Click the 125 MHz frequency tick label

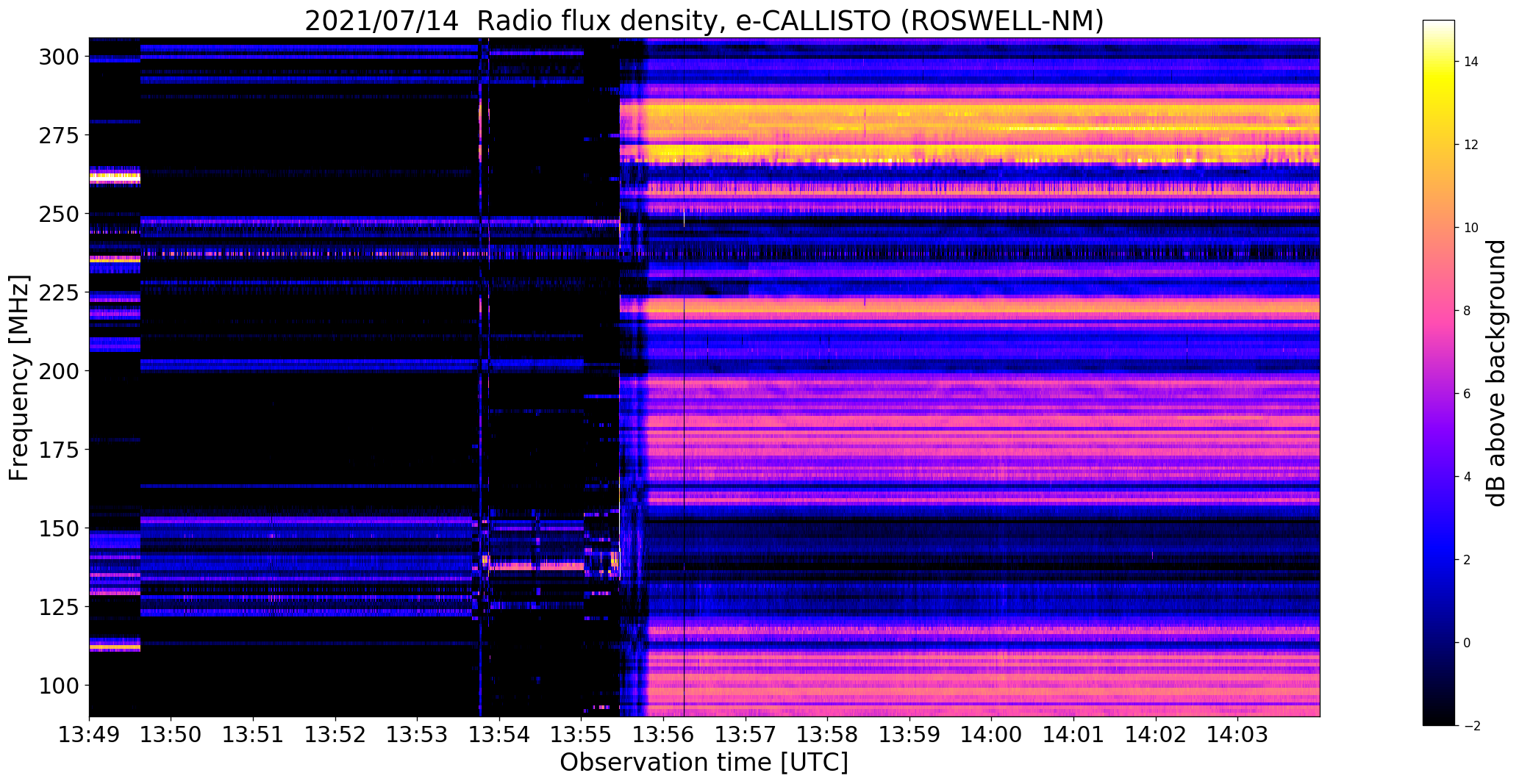click(x=59, y=607)
